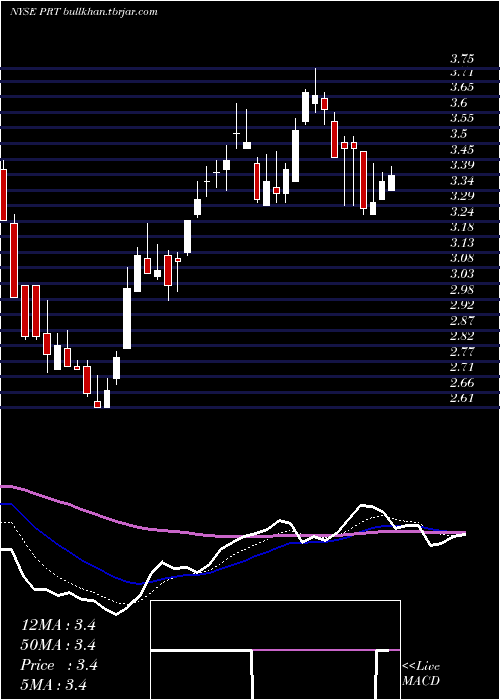Click the 2.77 price axis label
Screen dimensions: 500x700
pos(462,352)
